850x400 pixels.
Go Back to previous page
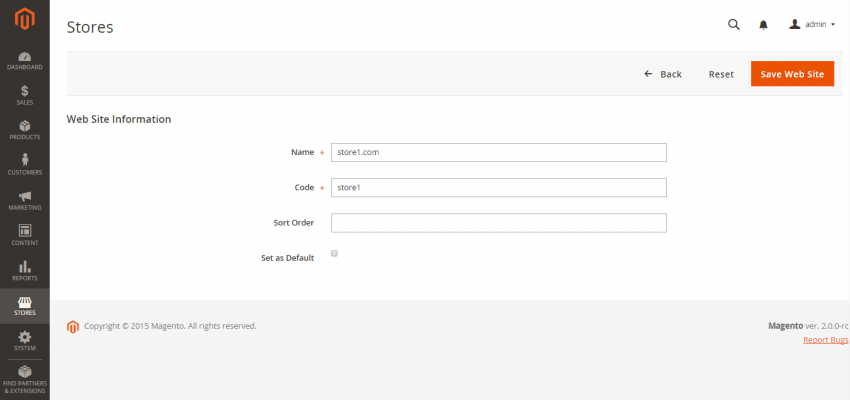coord(662,74)
